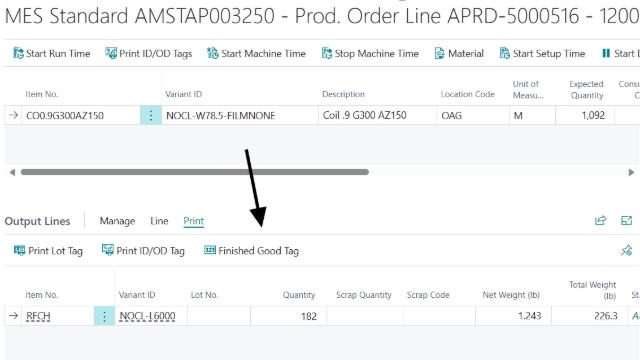Click the Scrap Quantity field in RFCH row

[365, 316]
